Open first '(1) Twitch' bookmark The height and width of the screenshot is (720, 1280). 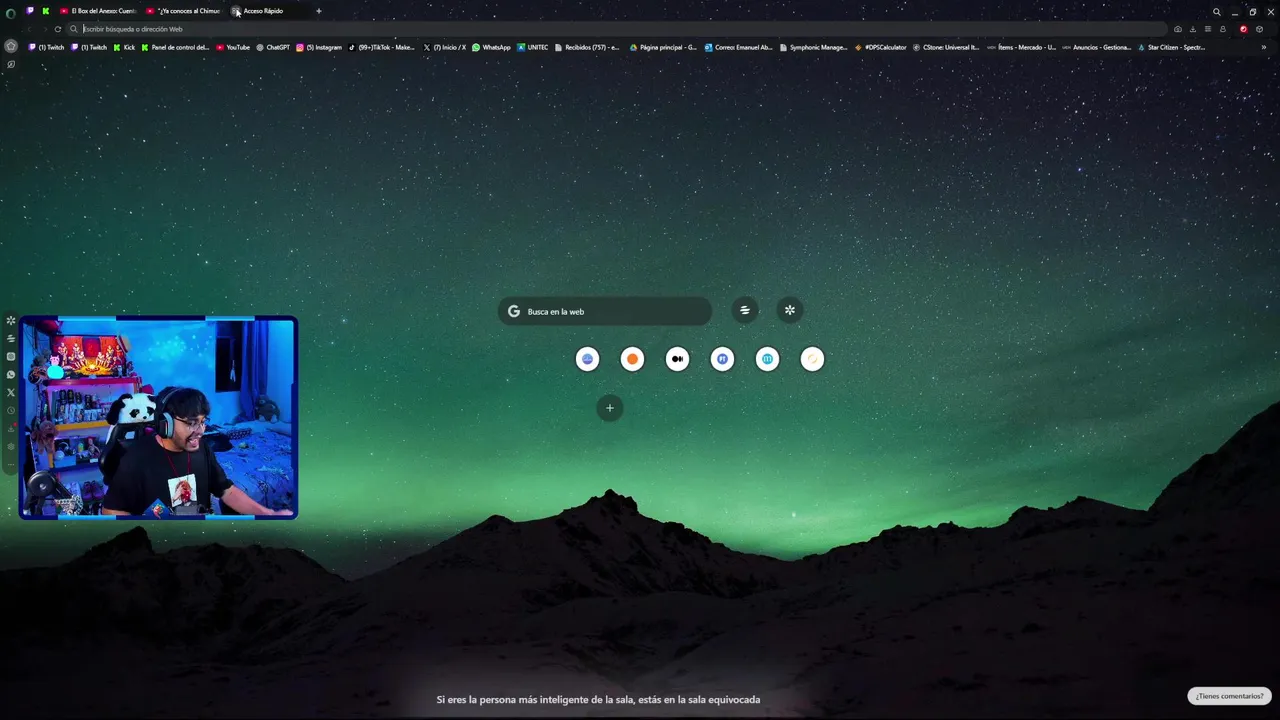pyautogui.click(x=46, y=47)
